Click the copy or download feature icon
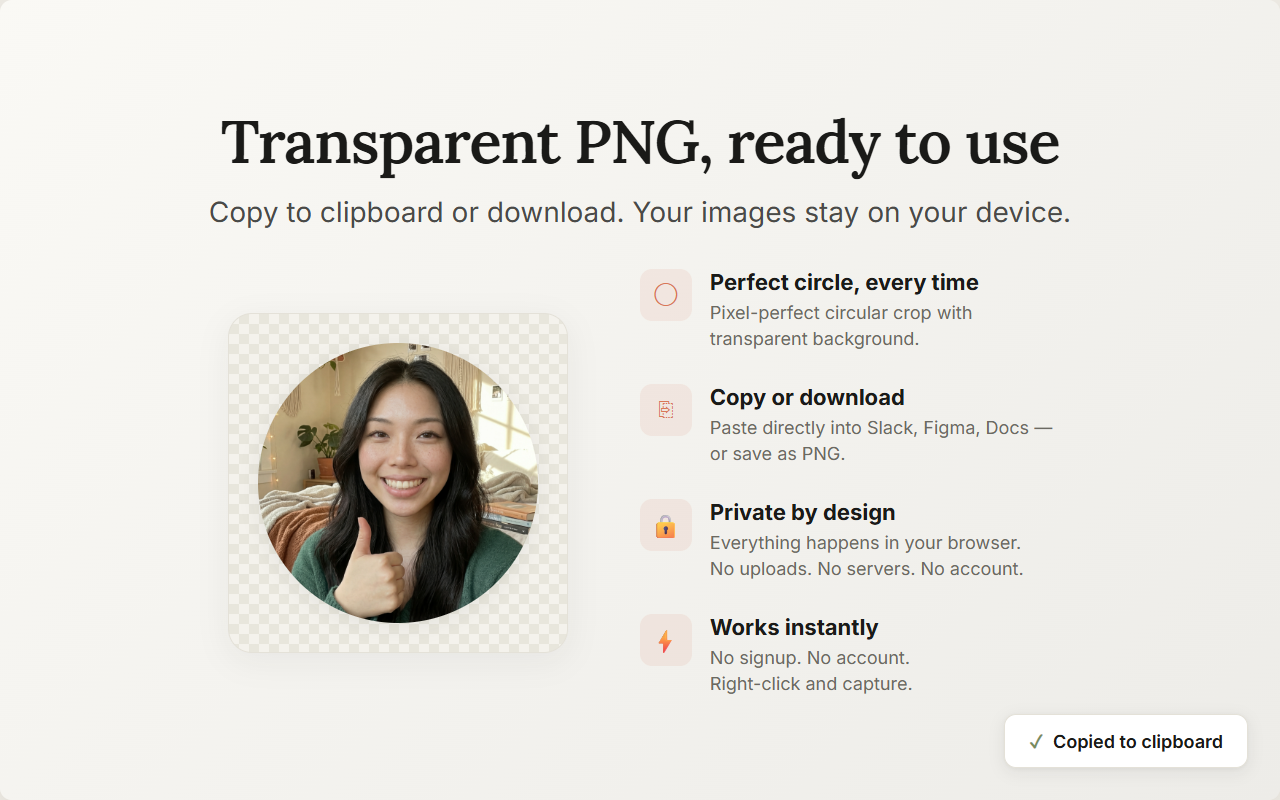Screen dimensions: 1280x800 tap(665, 410)
